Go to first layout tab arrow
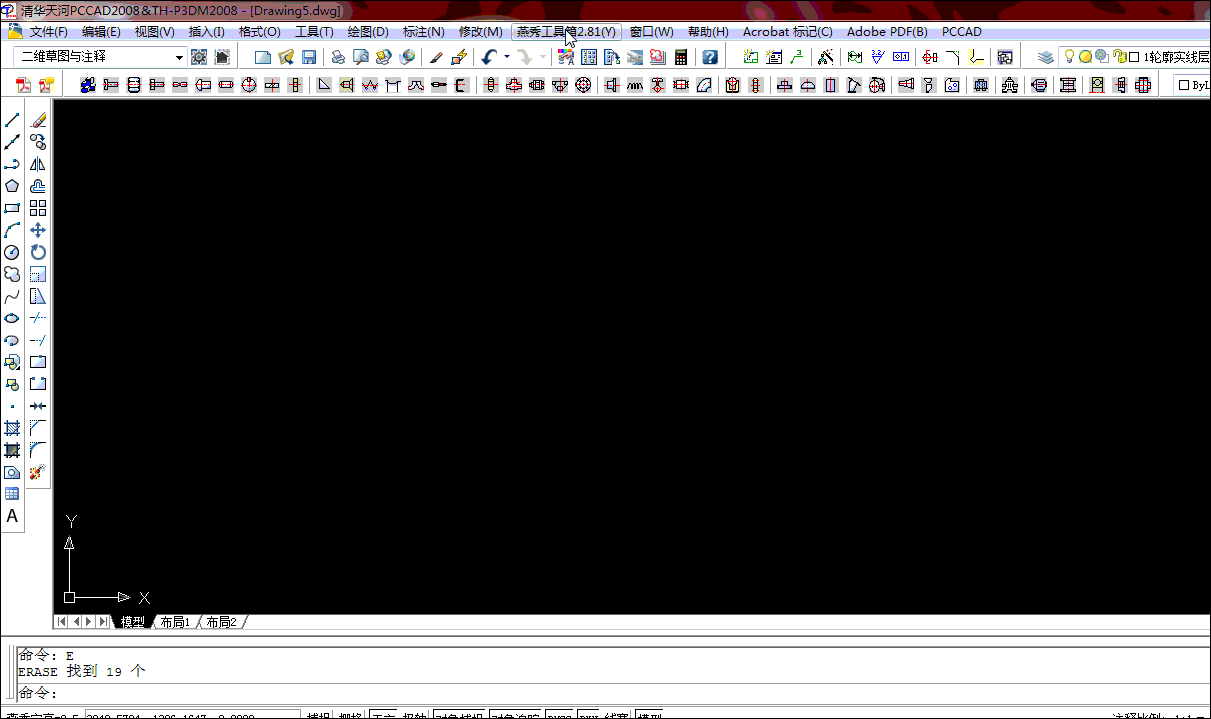Screen dimensions: 1211x719 pyautogui.click(x=62, y=622)
